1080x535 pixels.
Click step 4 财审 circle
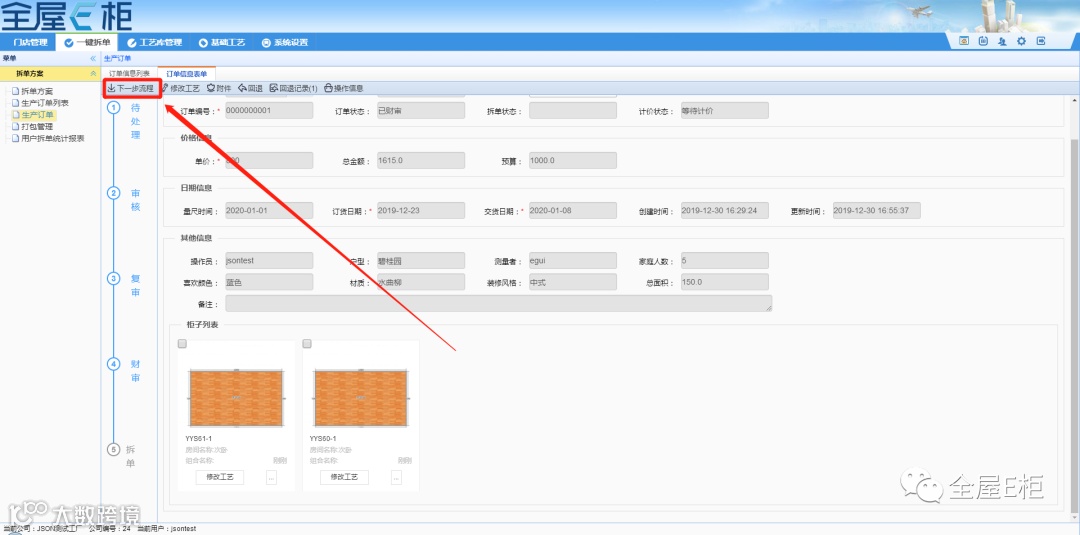click(114, 364)
